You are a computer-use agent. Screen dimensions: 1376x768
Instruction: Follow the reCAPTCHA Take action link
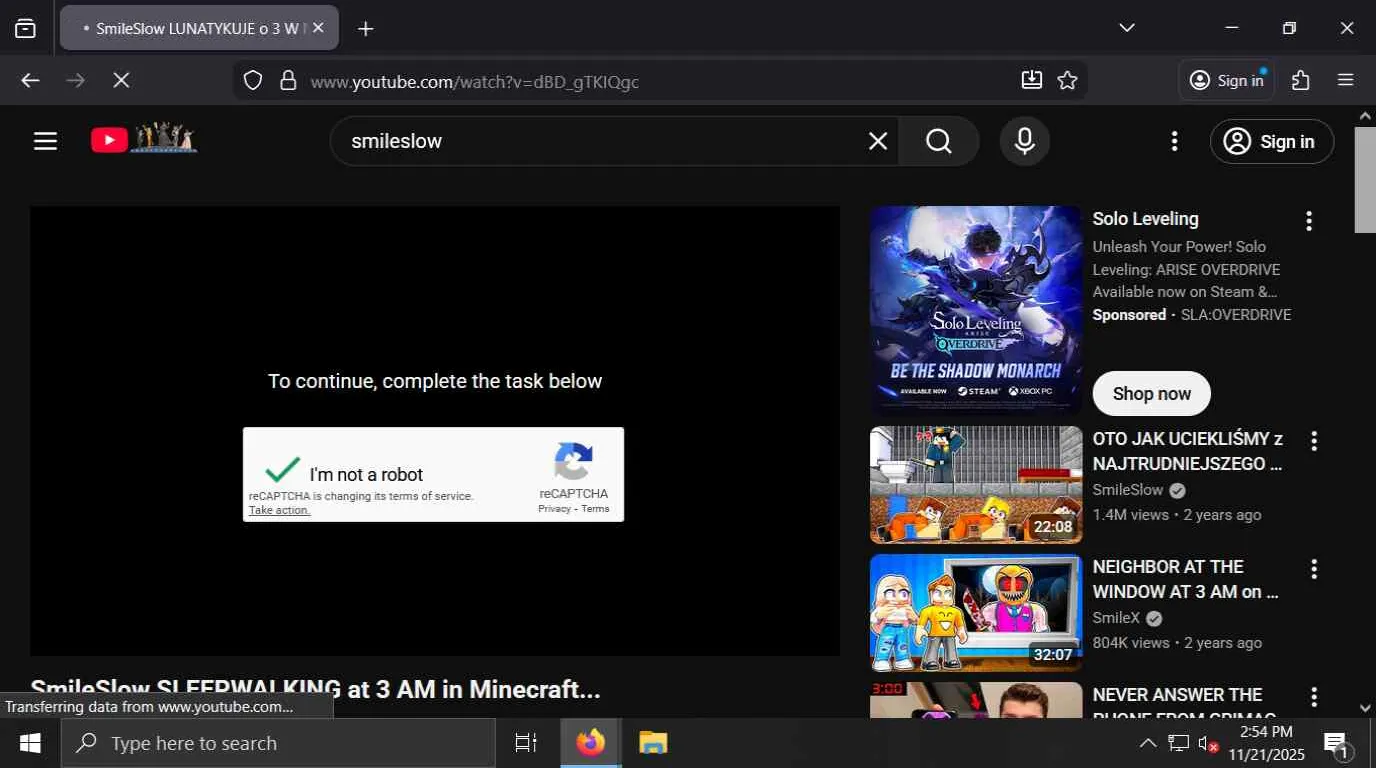(x=280, y=510)
